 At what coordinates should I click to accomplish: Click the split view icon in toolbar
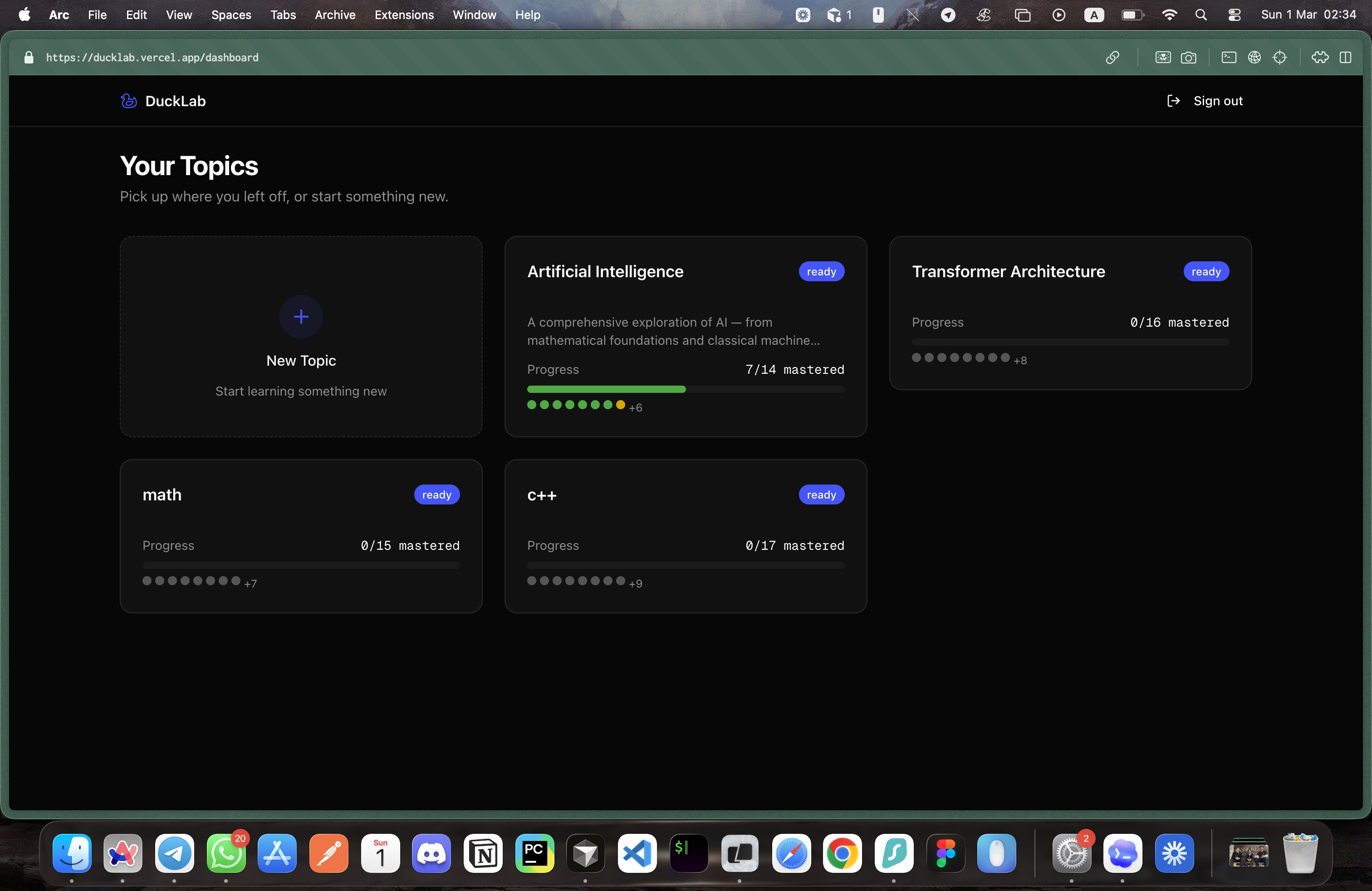pyautogui.click(x=1346, y=57)
